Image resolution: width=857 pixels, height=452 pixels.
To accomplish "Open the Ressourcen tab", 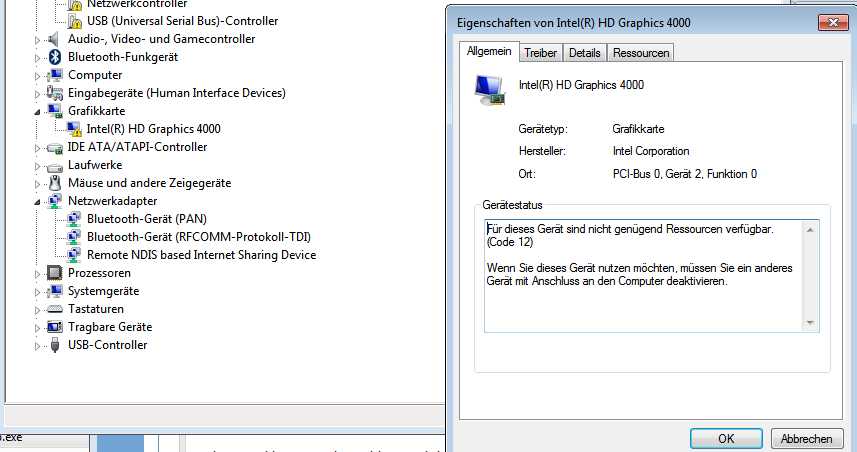I will (641, 53).
